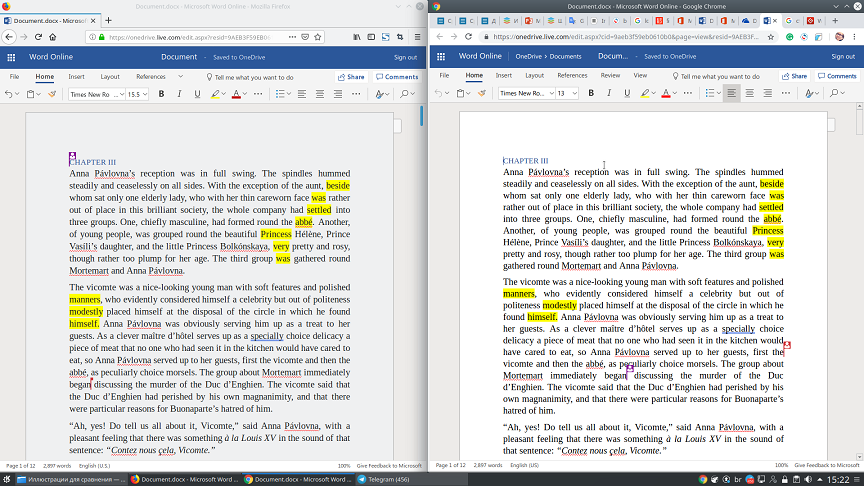Open Chrome three-dot menu
The image size is (864, 486).
[x=855, y=37]
